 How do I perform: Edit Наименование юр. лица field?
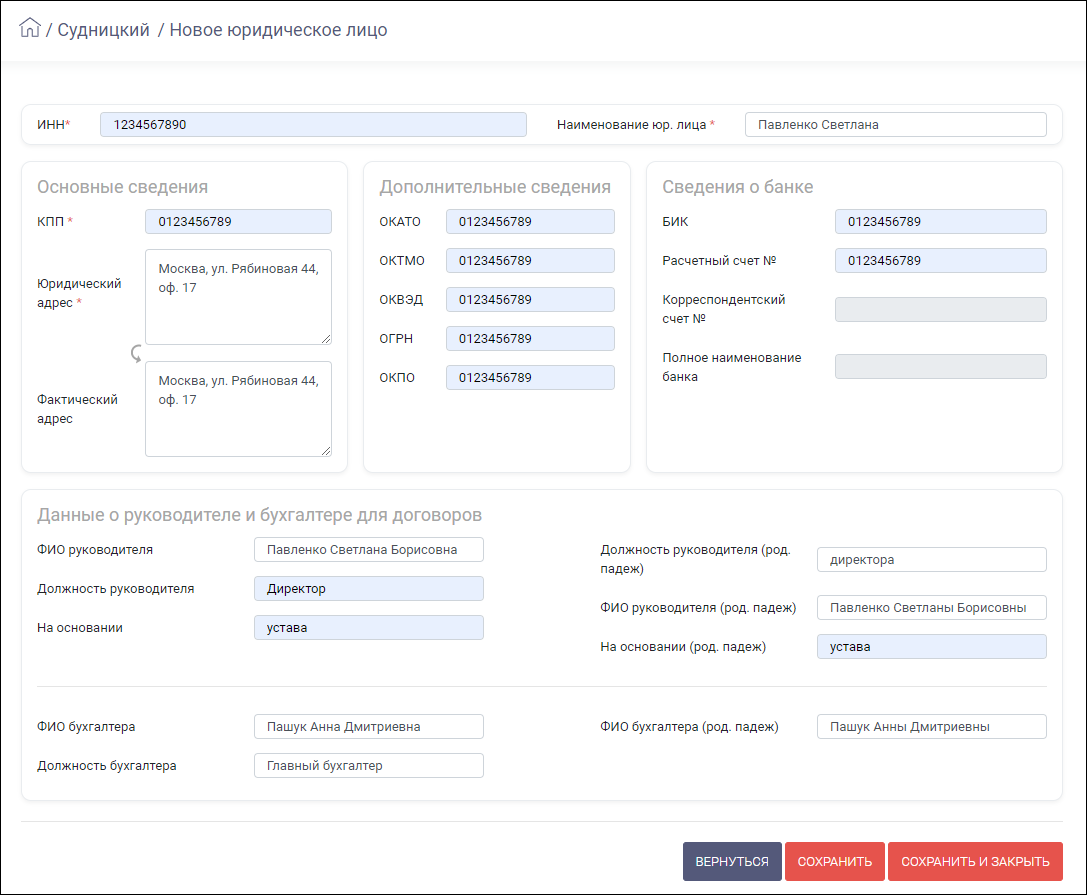(896, 125)
